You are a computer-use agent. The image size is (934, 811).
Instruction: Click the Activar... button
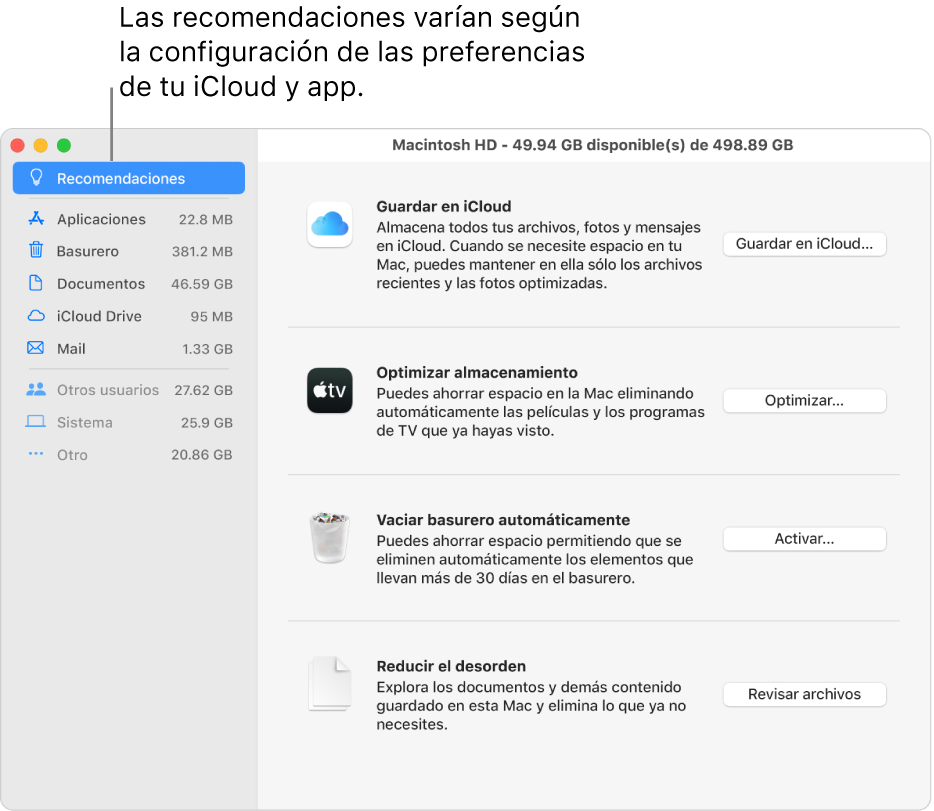804,538
